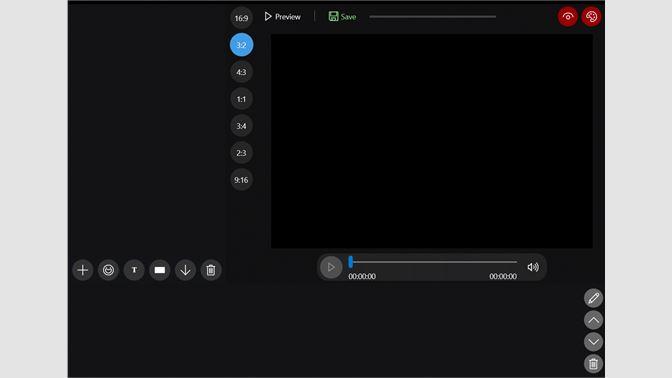Click the save progress bar
This screenshot has width=672, height=378.
[433, 17]
